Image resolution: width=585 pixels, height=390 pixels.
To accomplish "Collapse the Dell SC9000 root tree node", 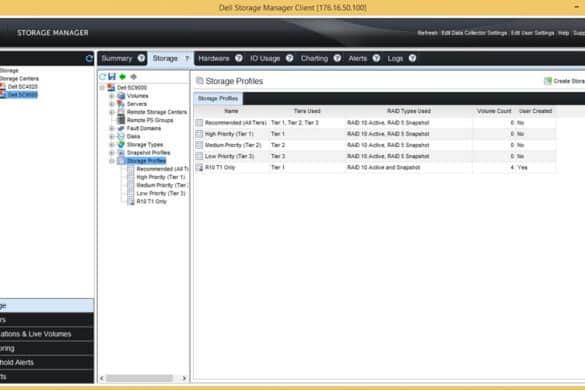I will [102, 88].
